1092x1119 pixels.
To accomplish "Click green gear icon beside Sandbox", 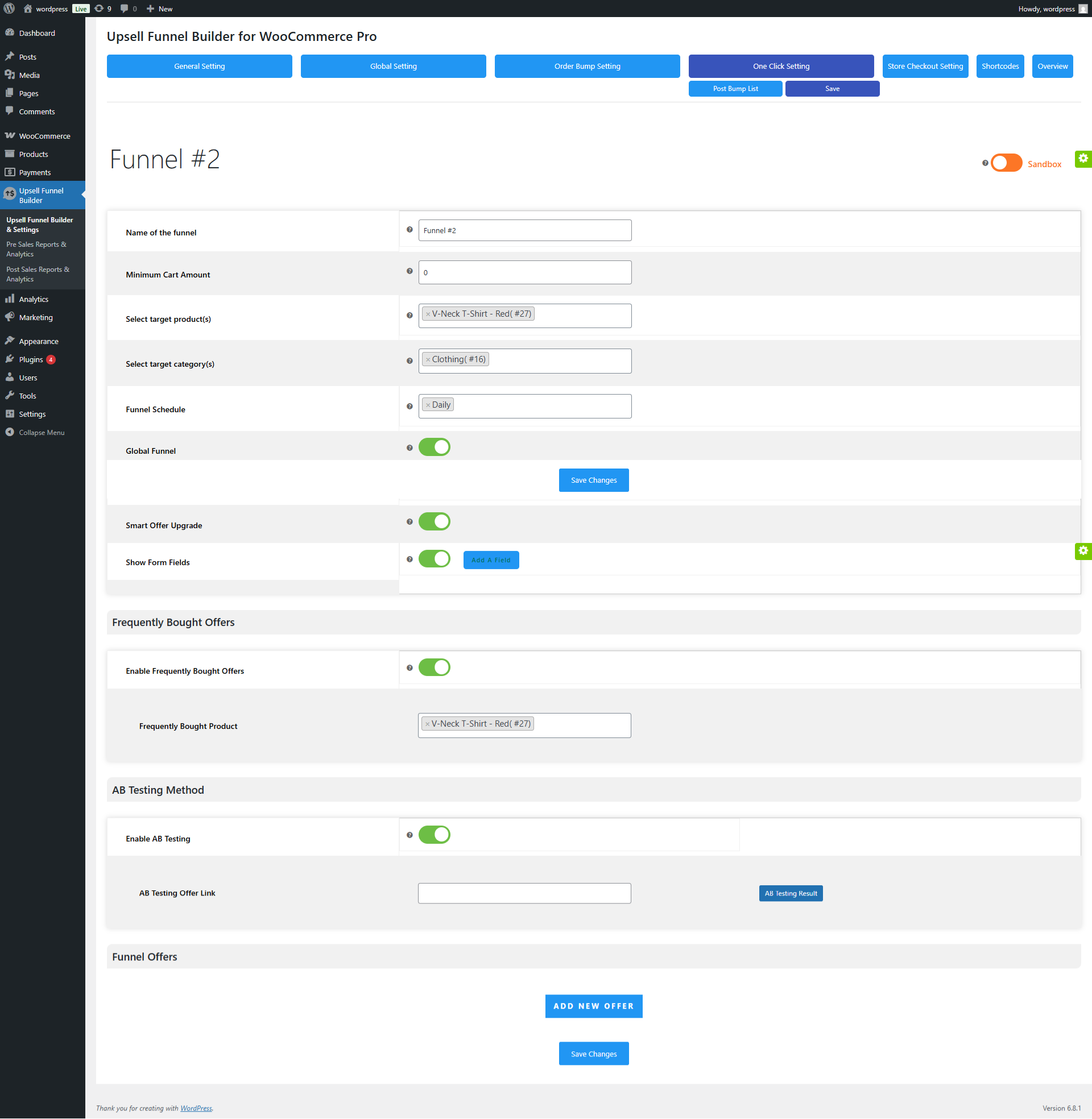I will click(1083, 159).
